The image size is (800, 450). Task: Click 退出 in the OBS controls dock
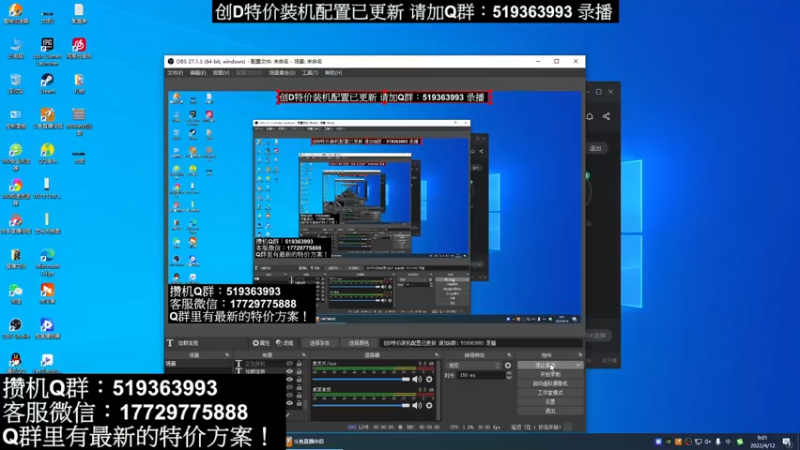click(x=550, y=411)
